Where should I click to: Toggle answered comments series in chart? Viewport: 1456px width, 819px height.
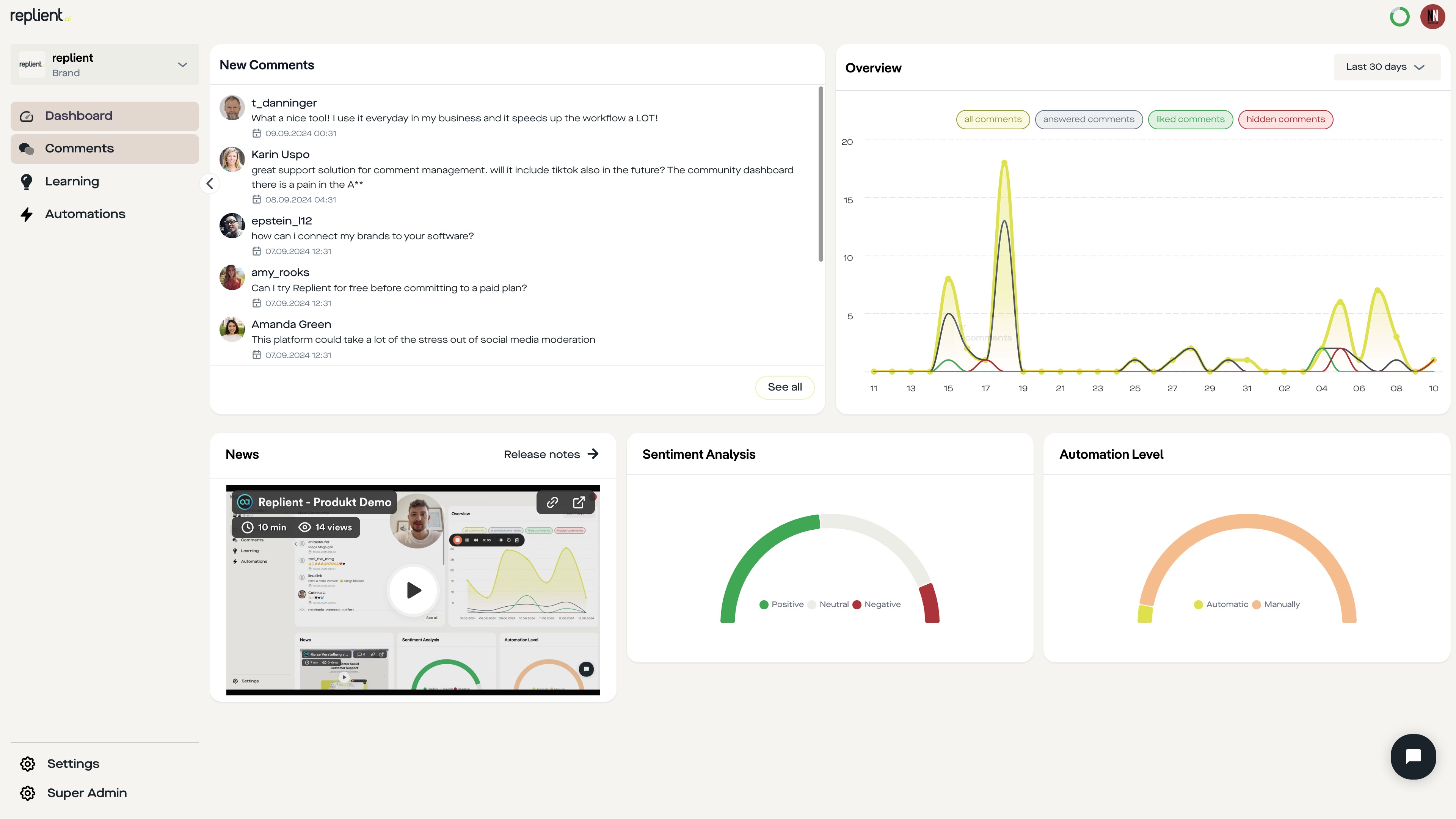[x=1088, y=119]
